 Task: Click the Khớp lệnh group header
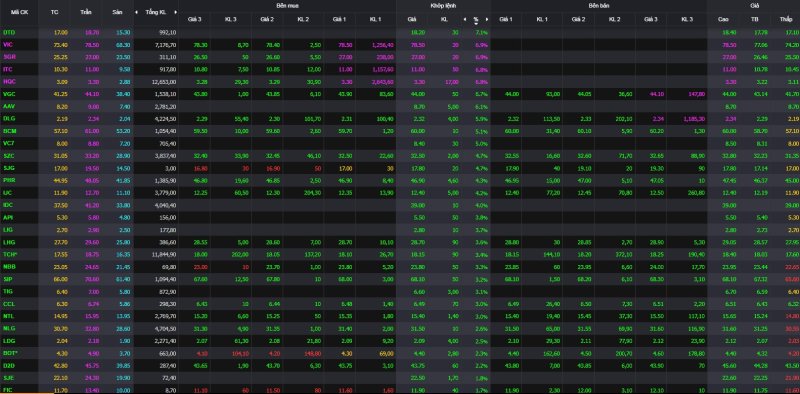pyautogui.click(x=443, y=6)
